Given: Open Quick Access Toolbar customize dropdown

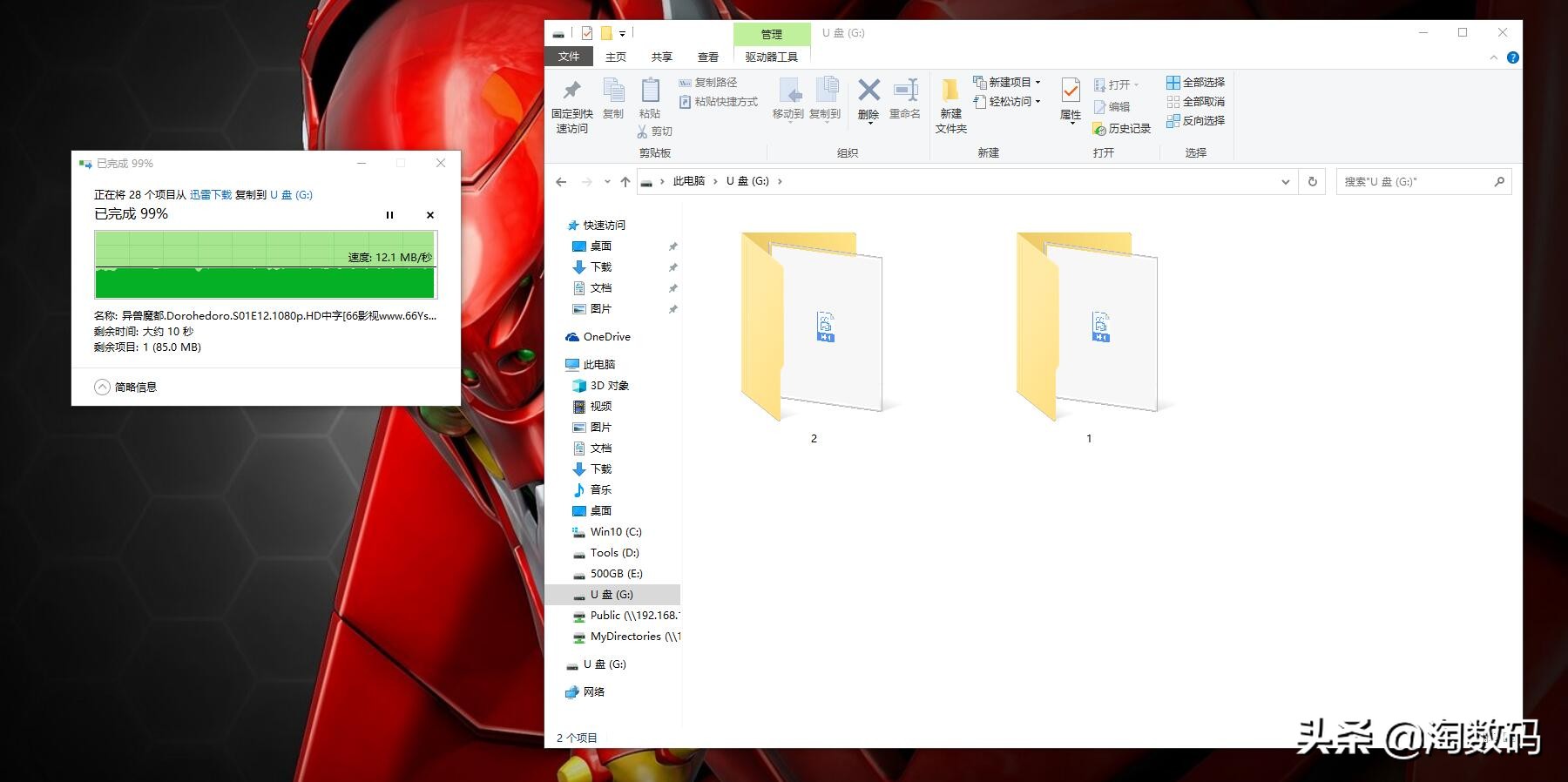Looking at the screenshot, I should (x=622, y=34).
